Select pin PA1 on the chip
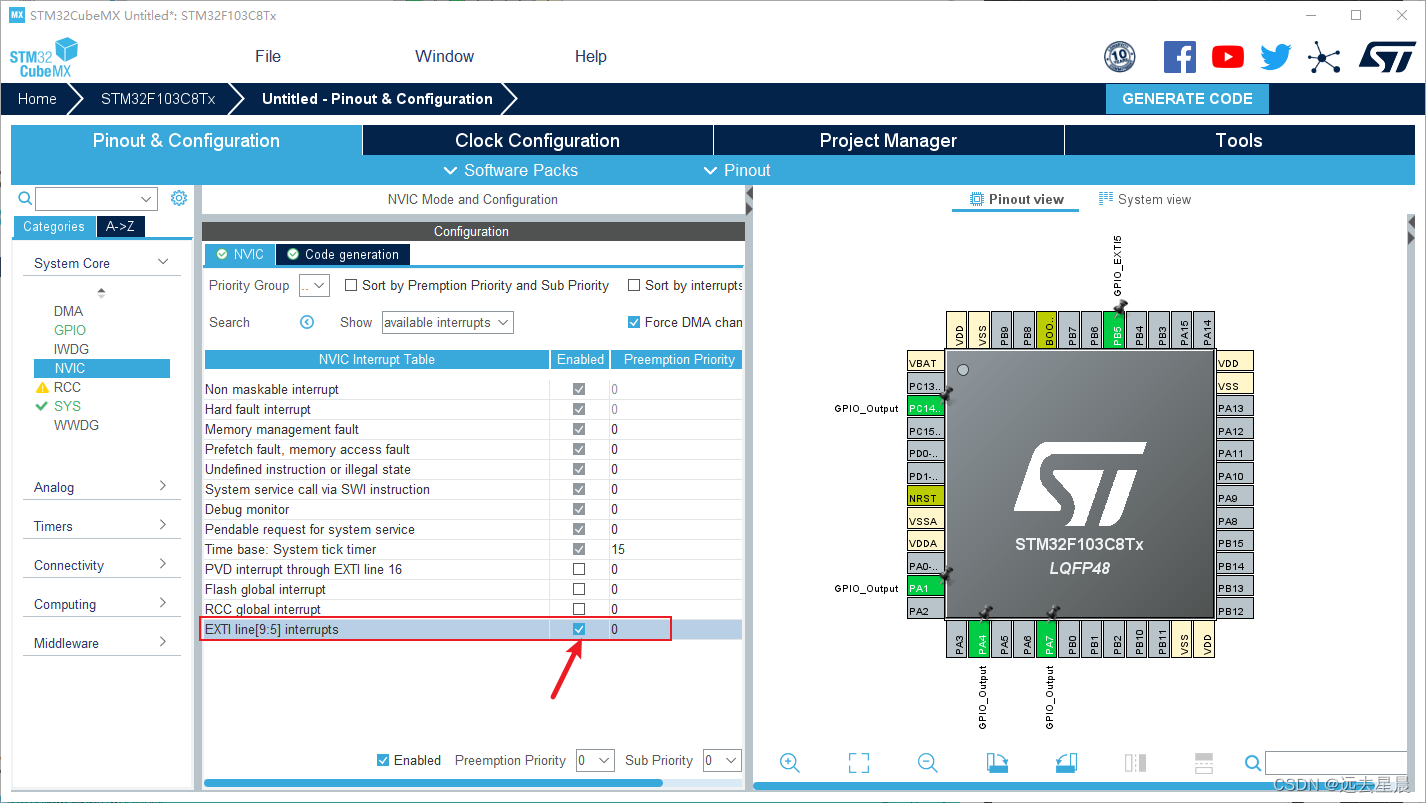The height and width of the screenshot is (803, 1426). [926, 588]
